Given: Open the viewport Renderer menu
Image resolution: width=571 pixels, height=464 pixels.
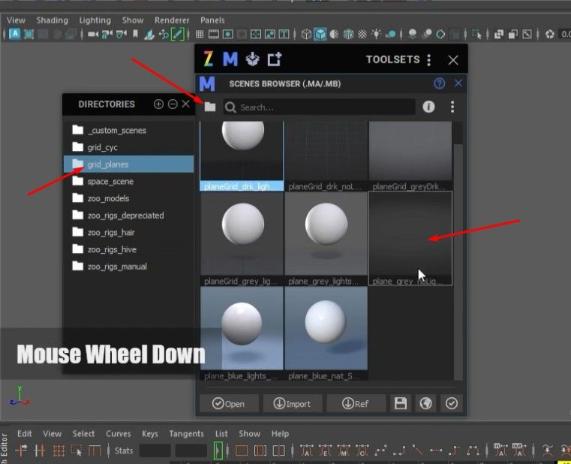Looking at the screenshot, I should pos(172,20).
